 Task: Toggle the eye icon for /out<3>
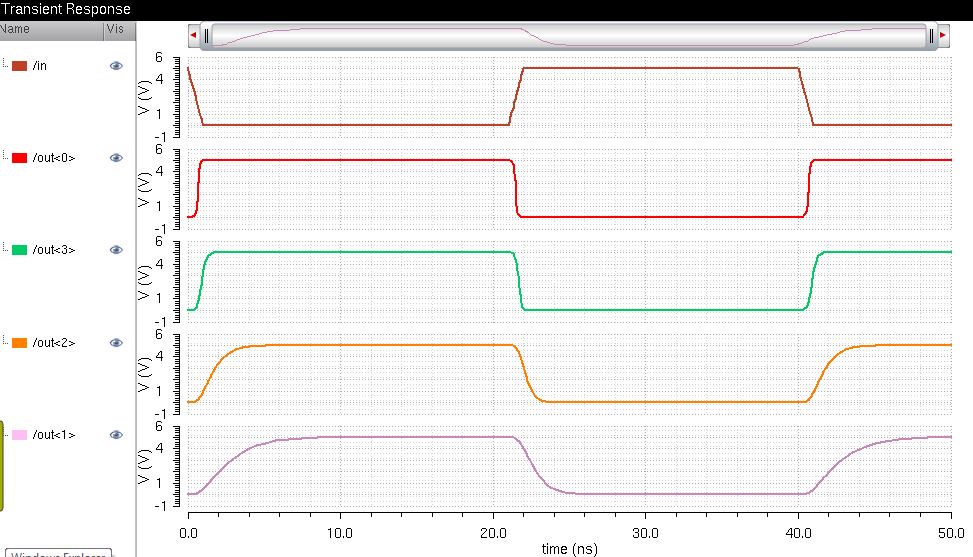[116, 250]
